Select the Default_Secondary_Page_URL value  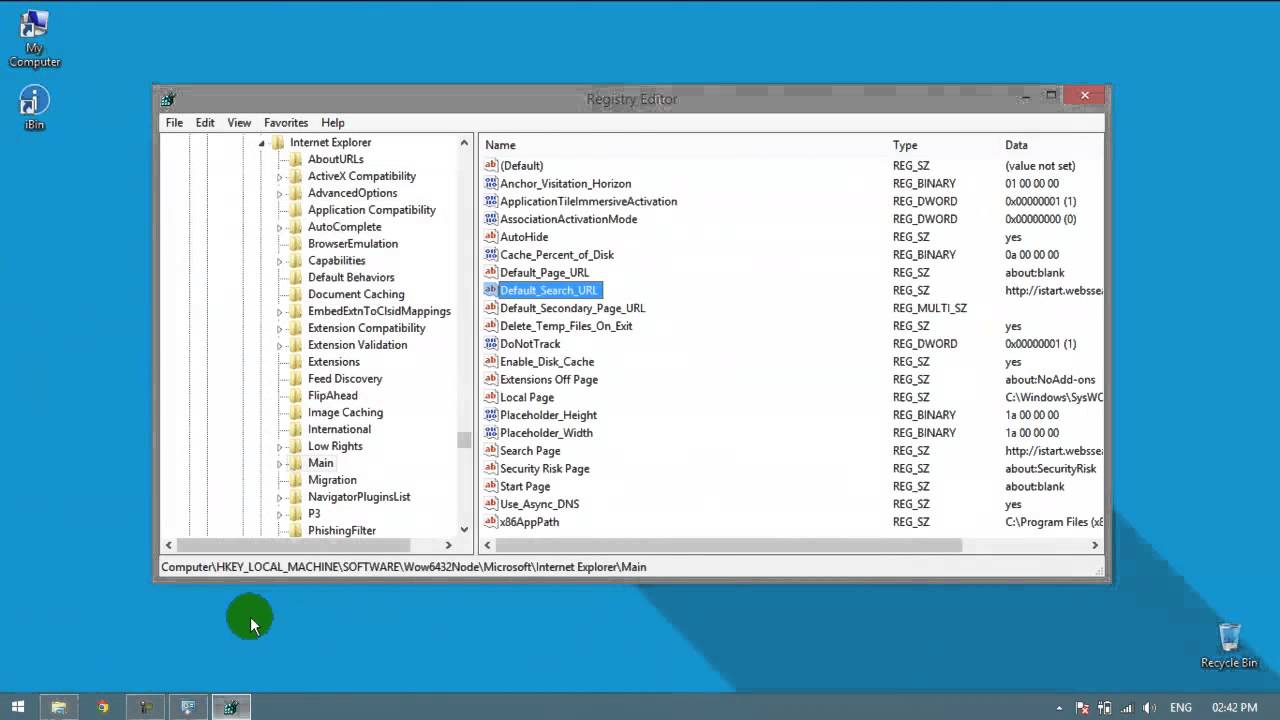click(x=572, y=308)
